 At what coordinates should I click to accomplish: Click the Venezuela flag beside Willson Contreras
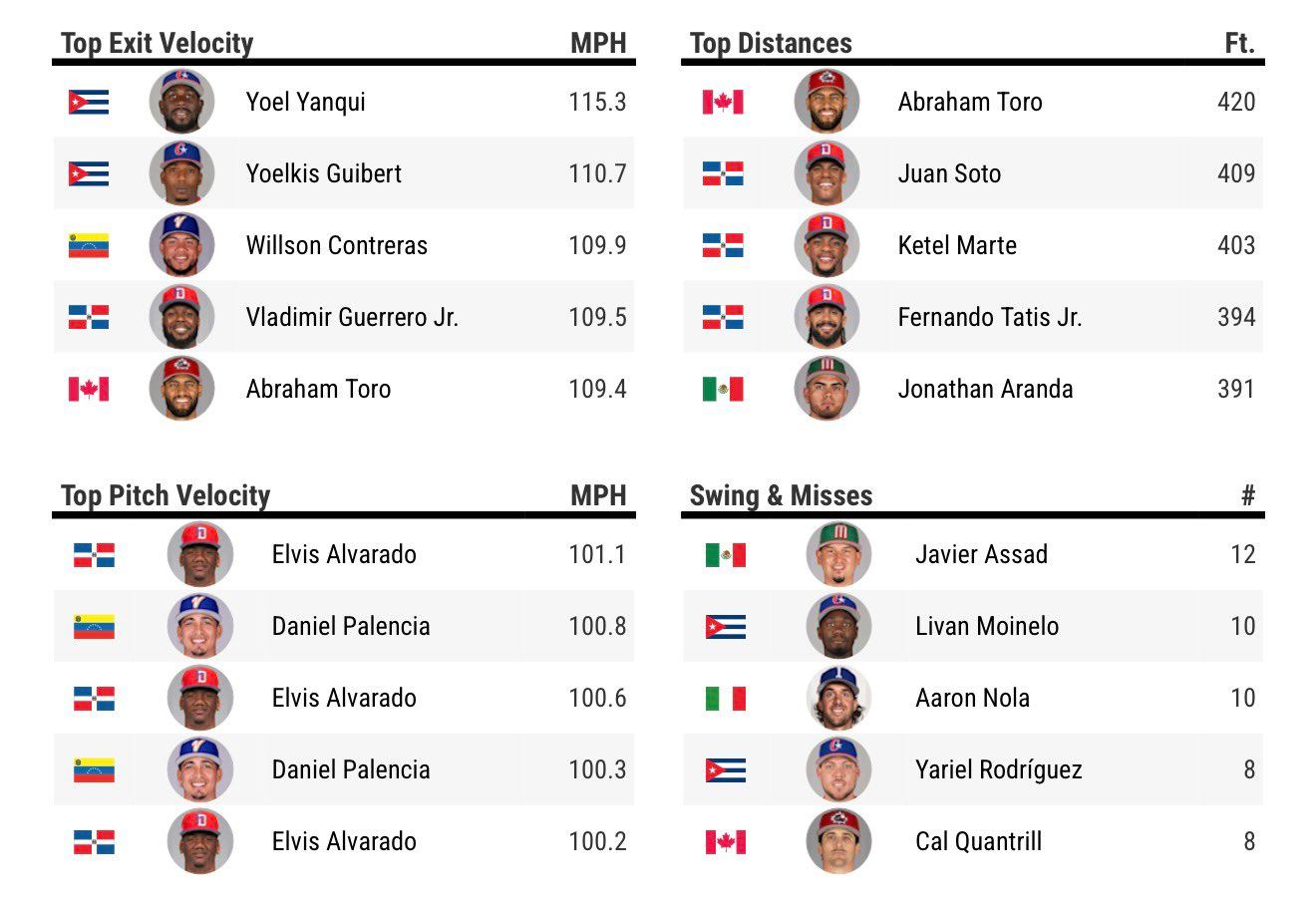pos(88,245)
